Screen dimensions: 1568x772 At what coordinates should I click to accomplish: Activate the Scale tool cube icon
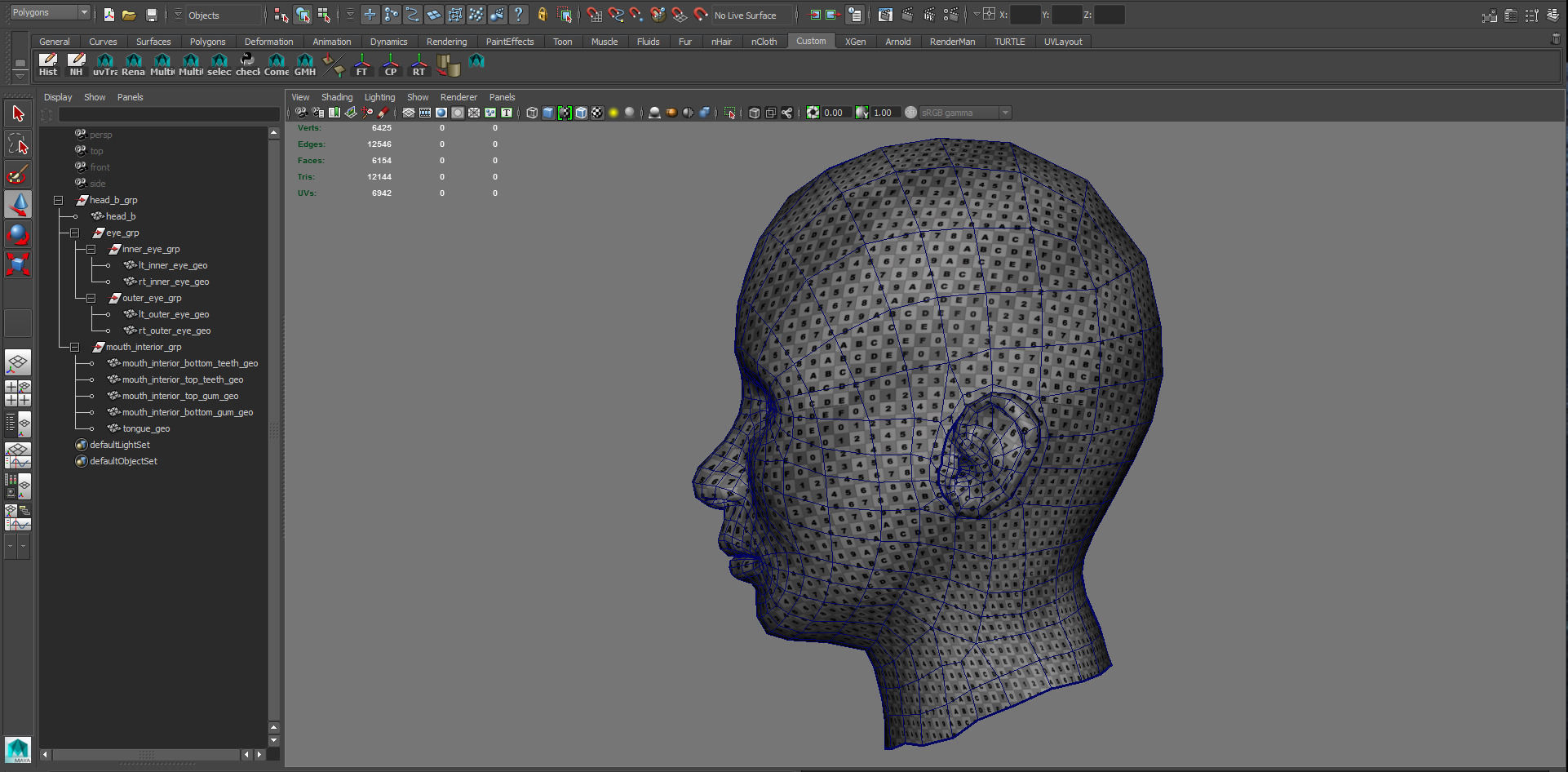[x=18, y=264]
